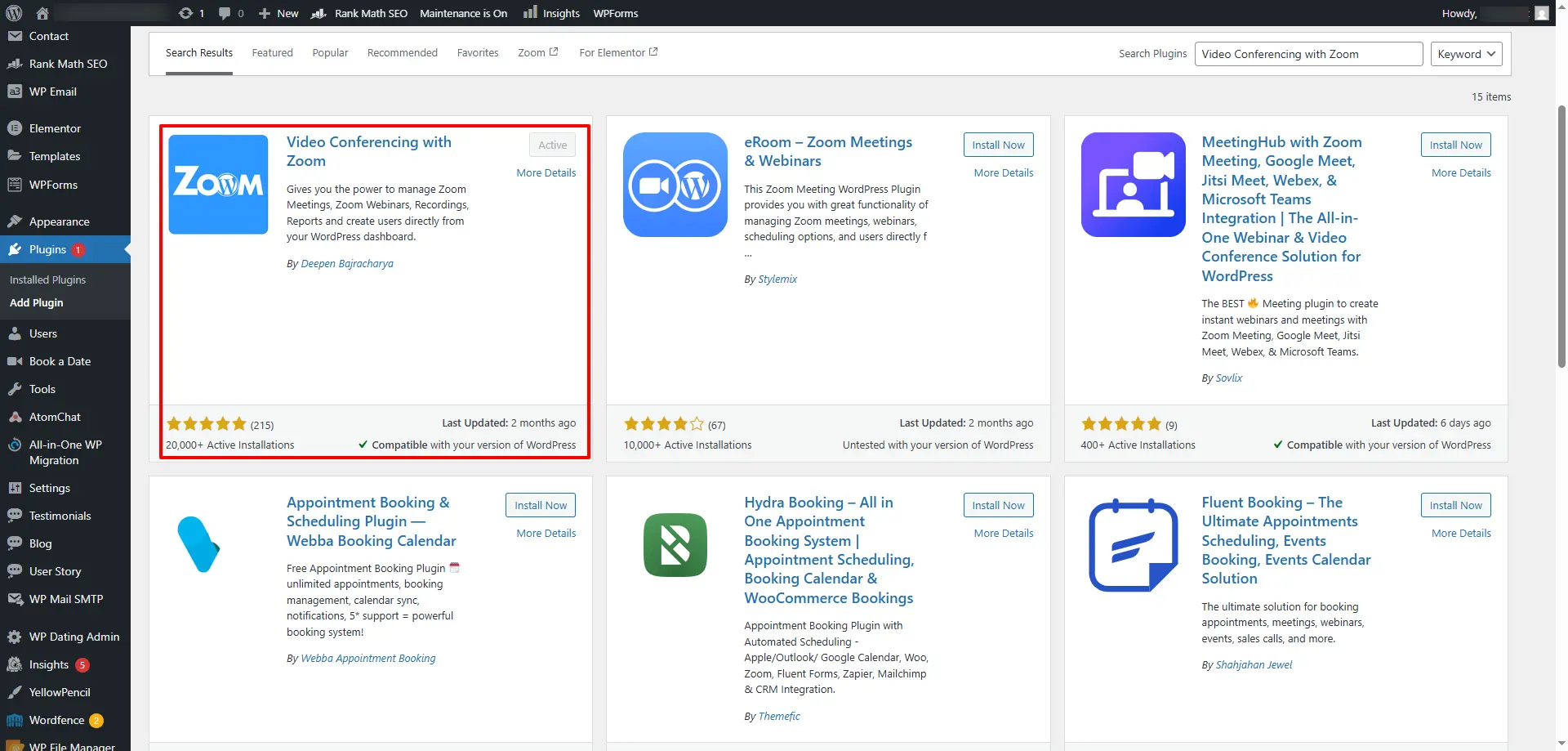Viewport: 1568px width, 751px height.
Task: Click the WP Email sidebar icon
Action: pos(15,92)
